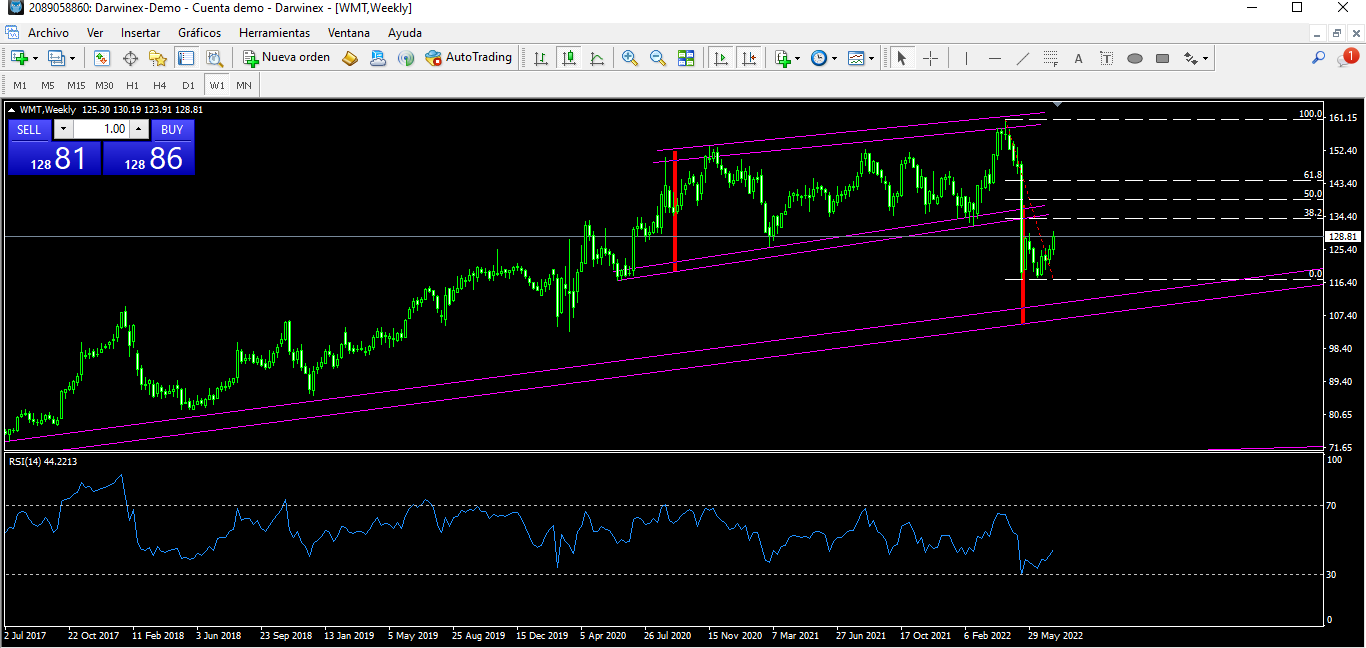The image size is (1366, 648).
Task: Click the Nueva orden button
Action: pyautogui.click(x=286, y=58)
